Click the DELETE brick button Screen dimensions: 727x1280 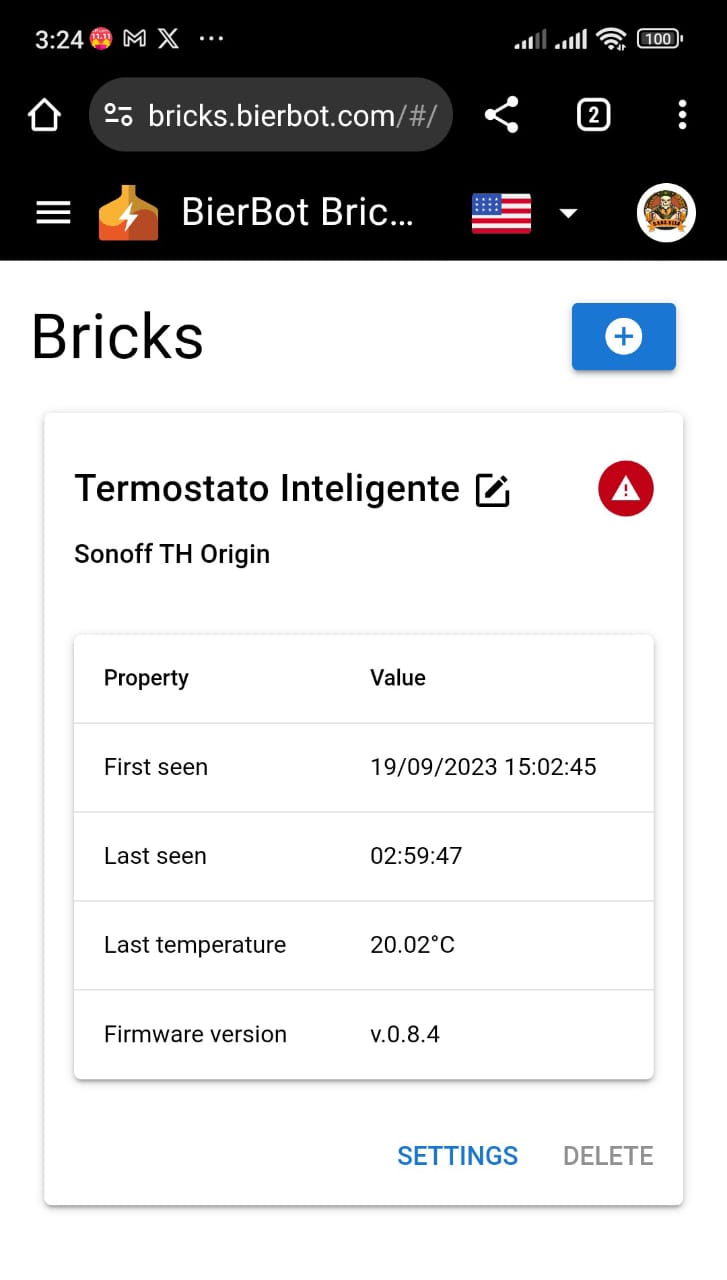tap(608, 1156)
